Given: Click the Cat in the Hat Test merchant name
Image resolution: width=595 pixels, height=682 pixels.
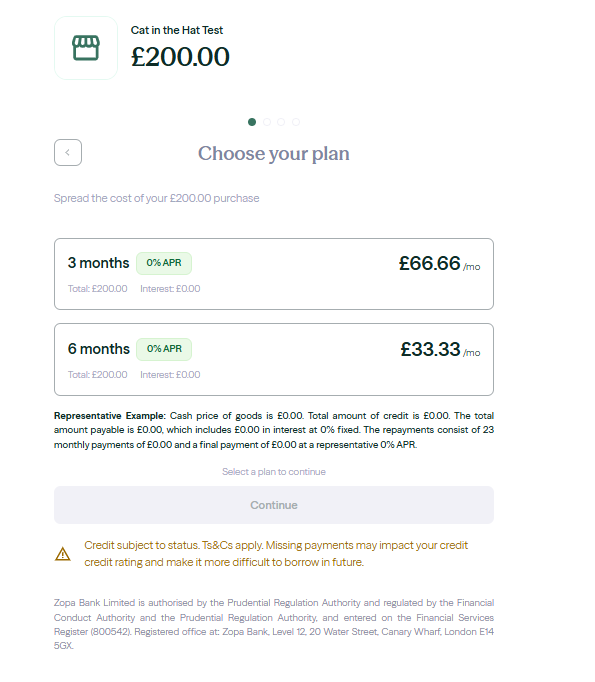Looking at the screenshot, I should [177, 30].
